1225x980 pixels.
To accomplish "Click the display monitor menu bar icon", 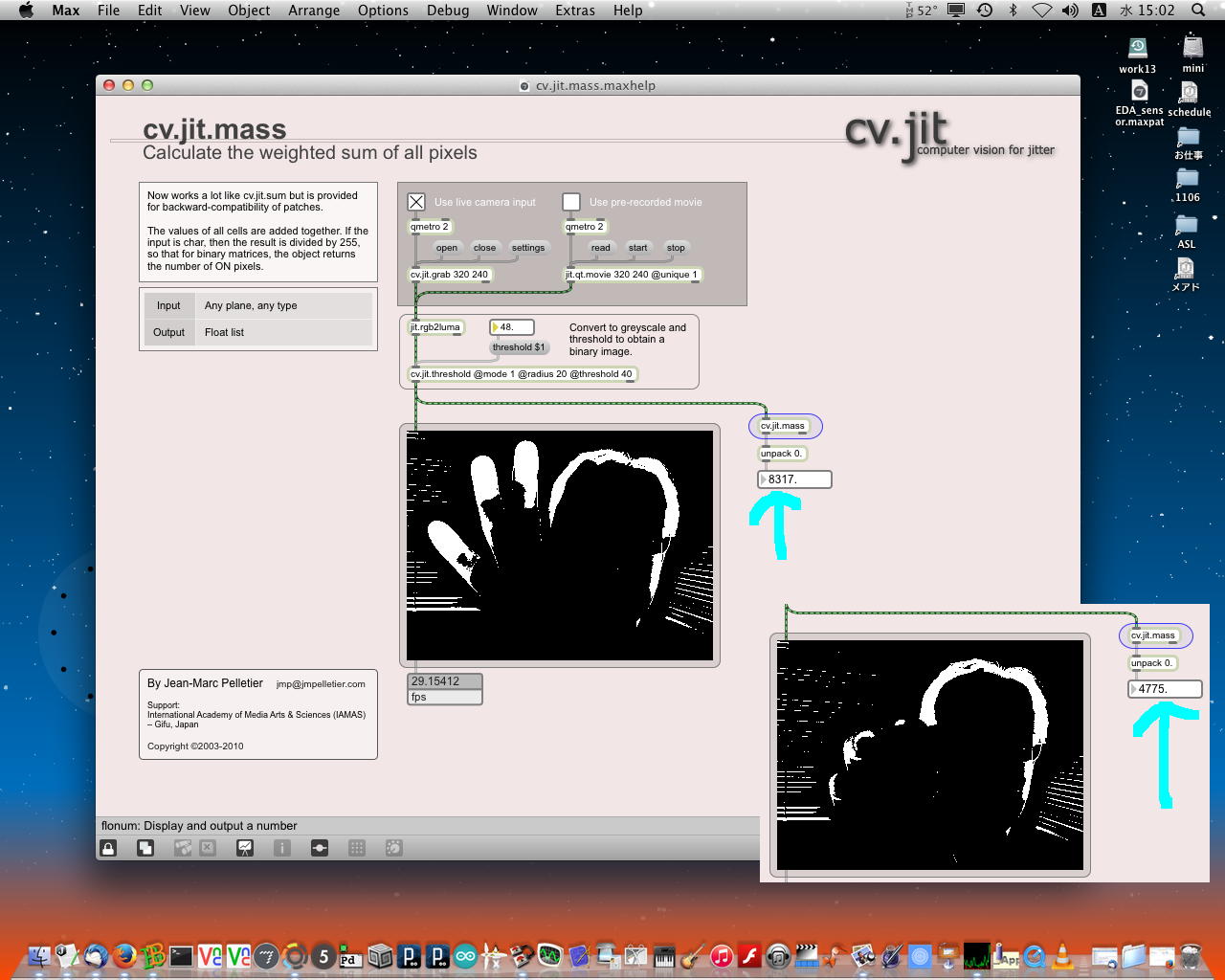I will pyautogui.click(x=956, y=11).
